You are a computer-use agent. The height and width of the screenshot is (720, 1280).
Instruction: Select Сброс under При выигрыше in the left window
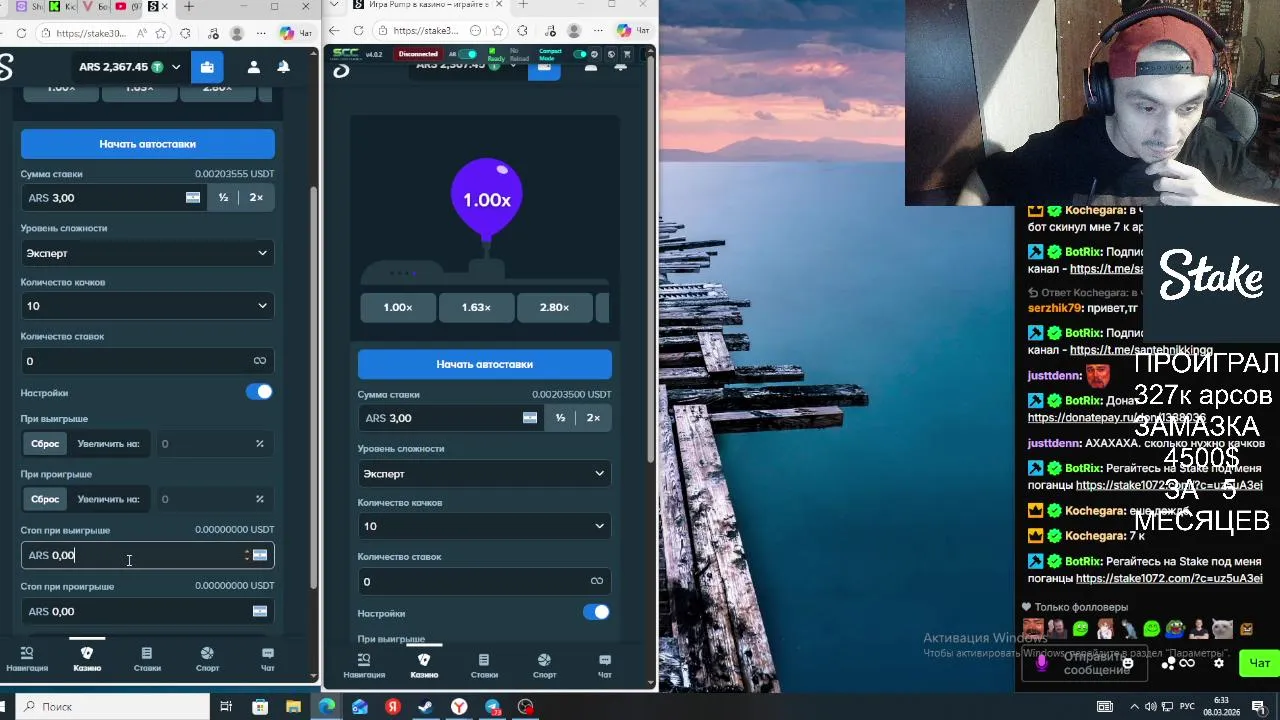(x=45, y=443)
